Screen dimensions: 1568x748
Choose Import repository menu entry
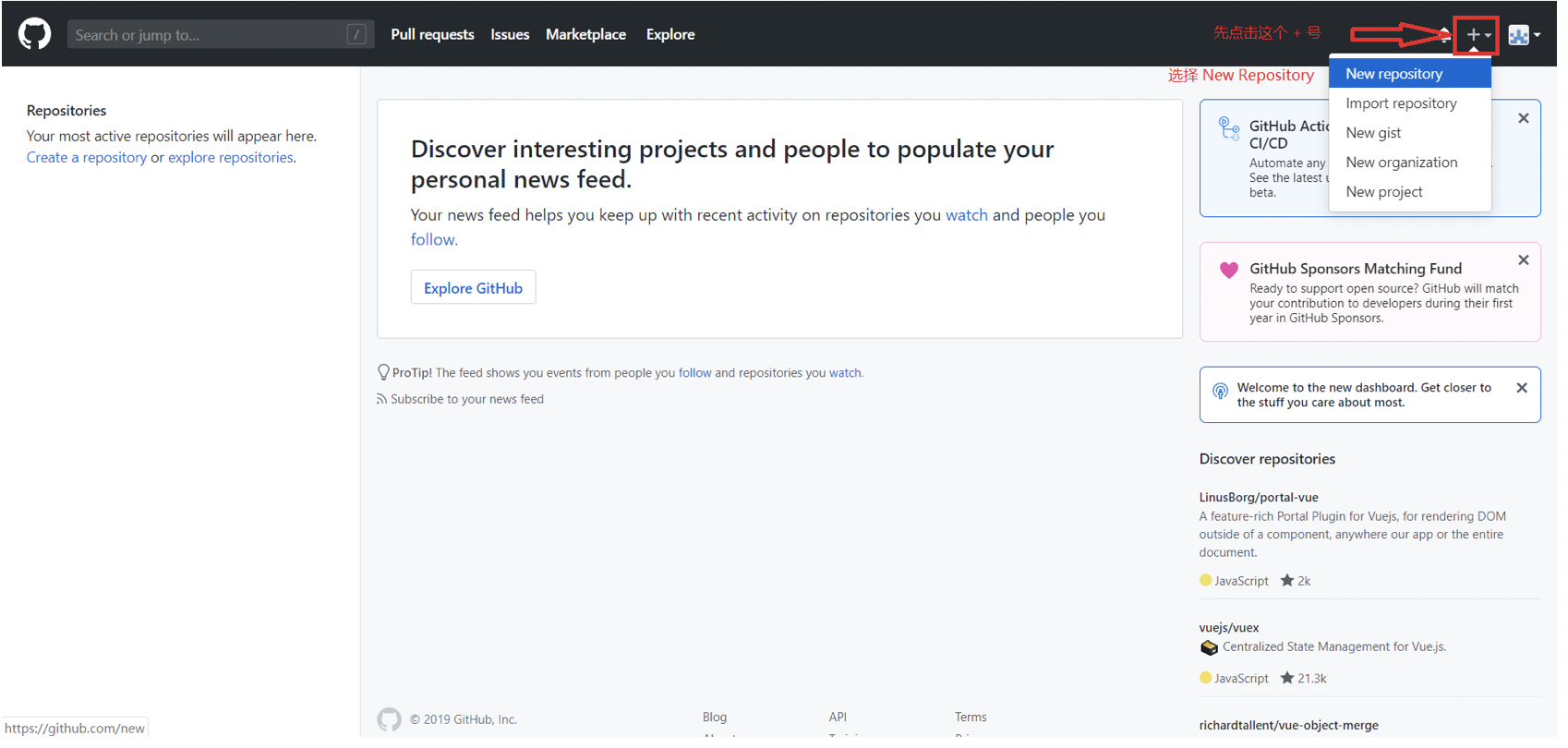pyautogui.click(x=1401, y=103)
